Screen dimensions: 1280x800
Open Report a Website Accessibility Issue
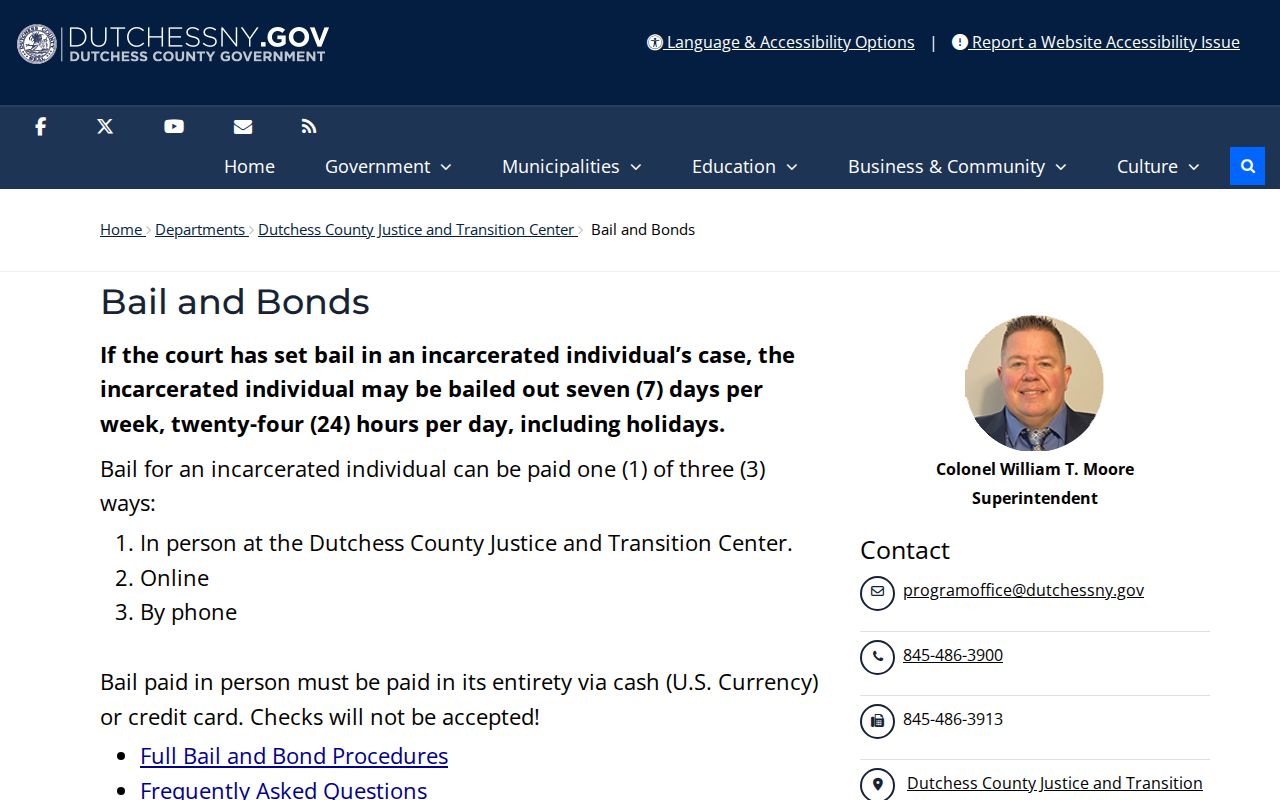1096,42
